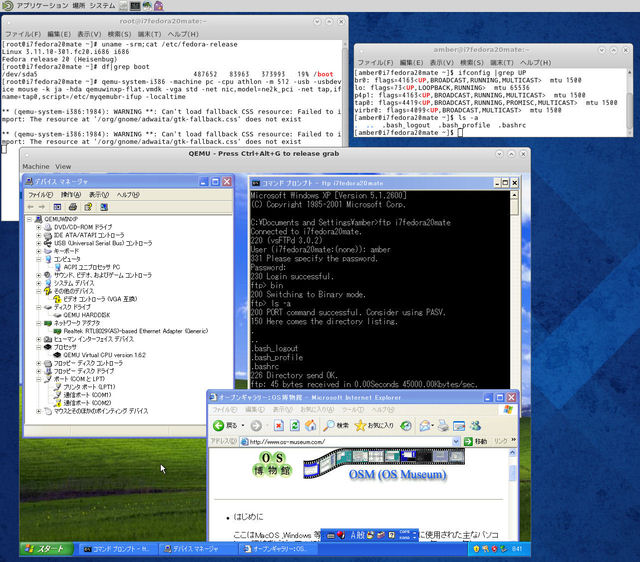640x562 pixels.
Task: Open IE Back history dropdown arrow
Action: click(243, 426)
